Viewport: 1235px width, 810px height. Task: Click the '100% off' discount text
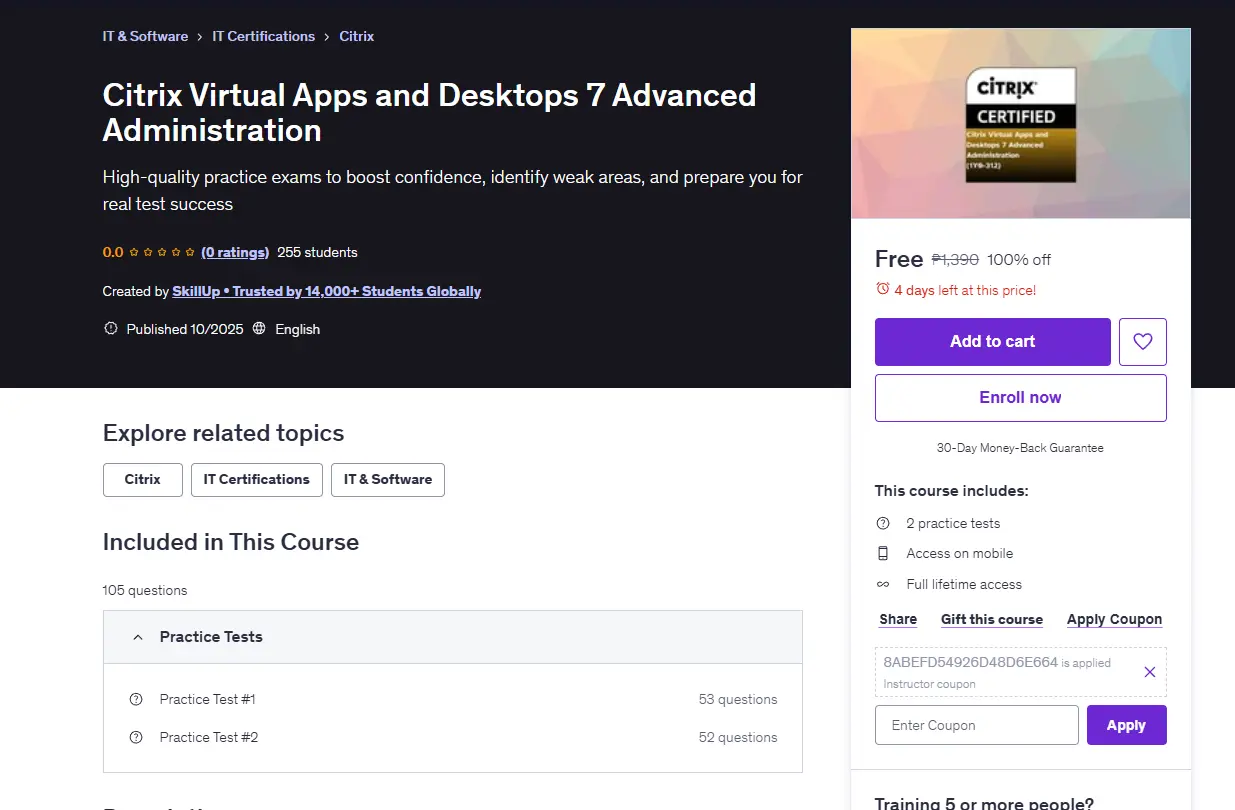point(1019,259)
